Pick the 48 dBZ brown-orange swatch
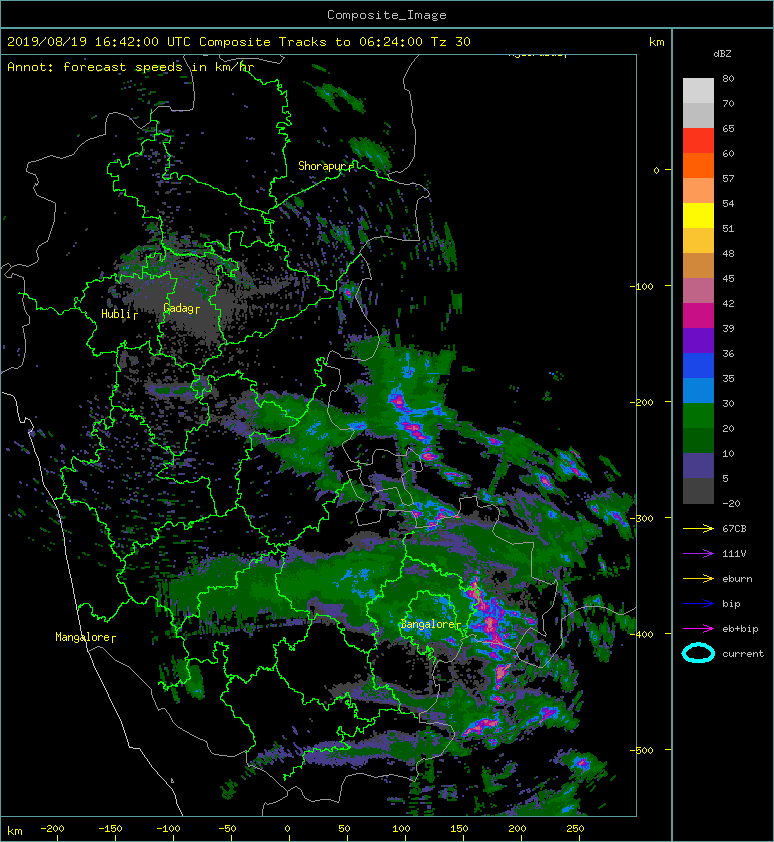This screenshot has height=842, width=774. point(698,265)
